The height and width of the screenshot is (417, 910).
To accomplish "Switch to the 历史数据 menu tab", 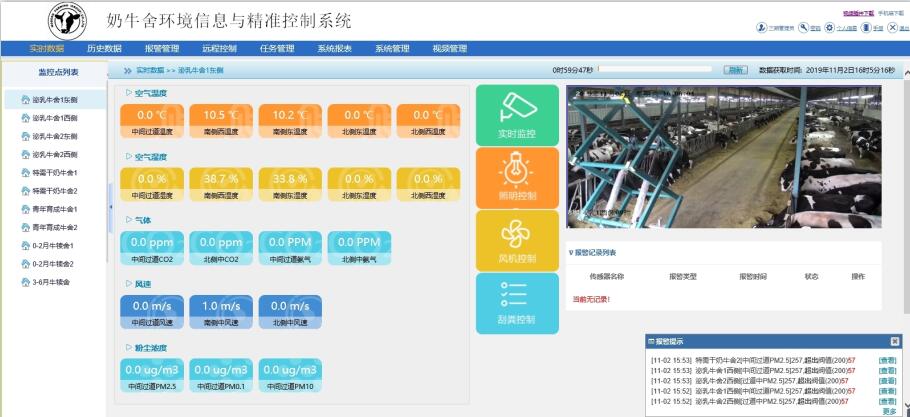I will (104, 48).
